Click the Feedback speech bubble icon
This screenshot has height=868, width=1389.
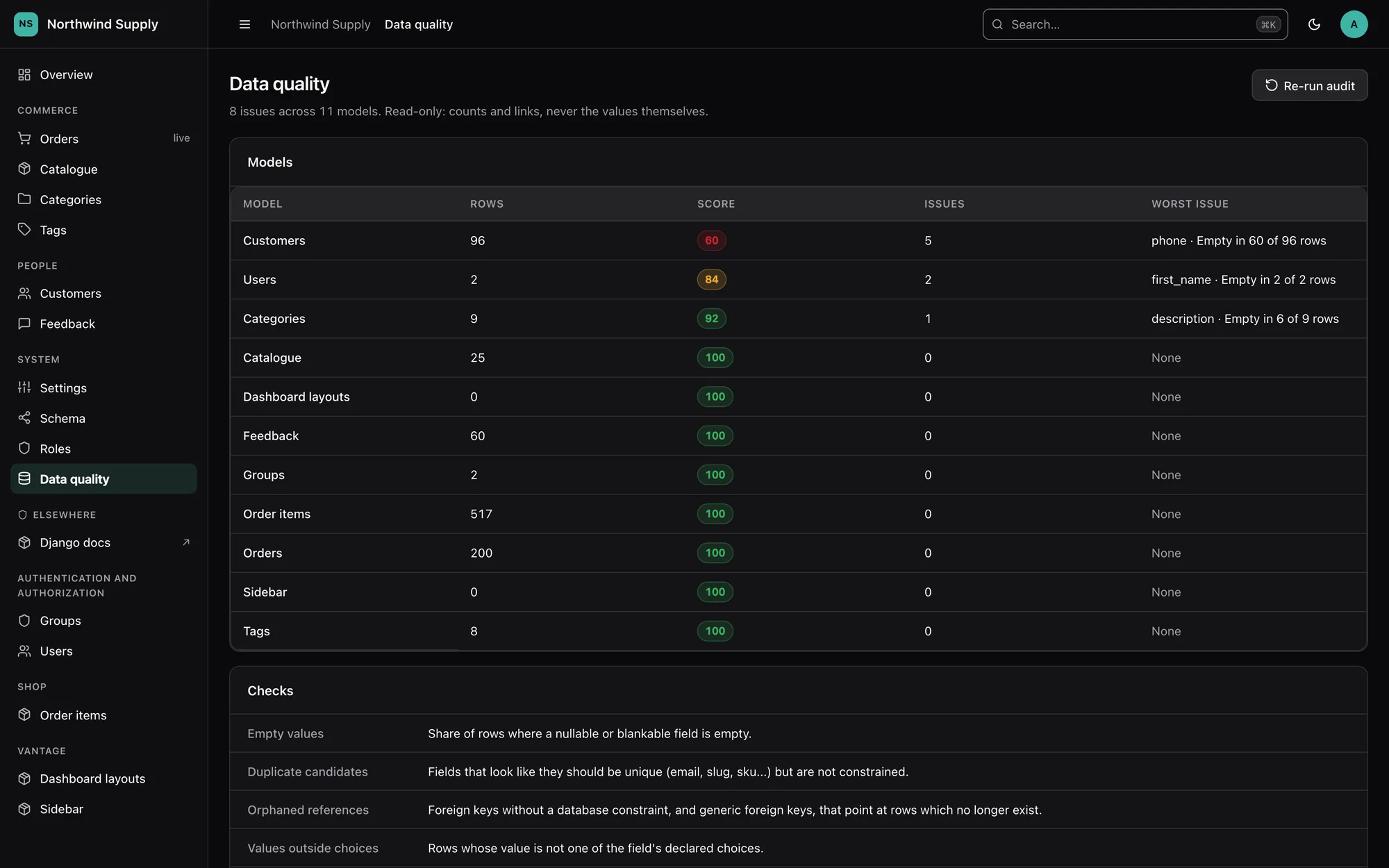[24, 324]
